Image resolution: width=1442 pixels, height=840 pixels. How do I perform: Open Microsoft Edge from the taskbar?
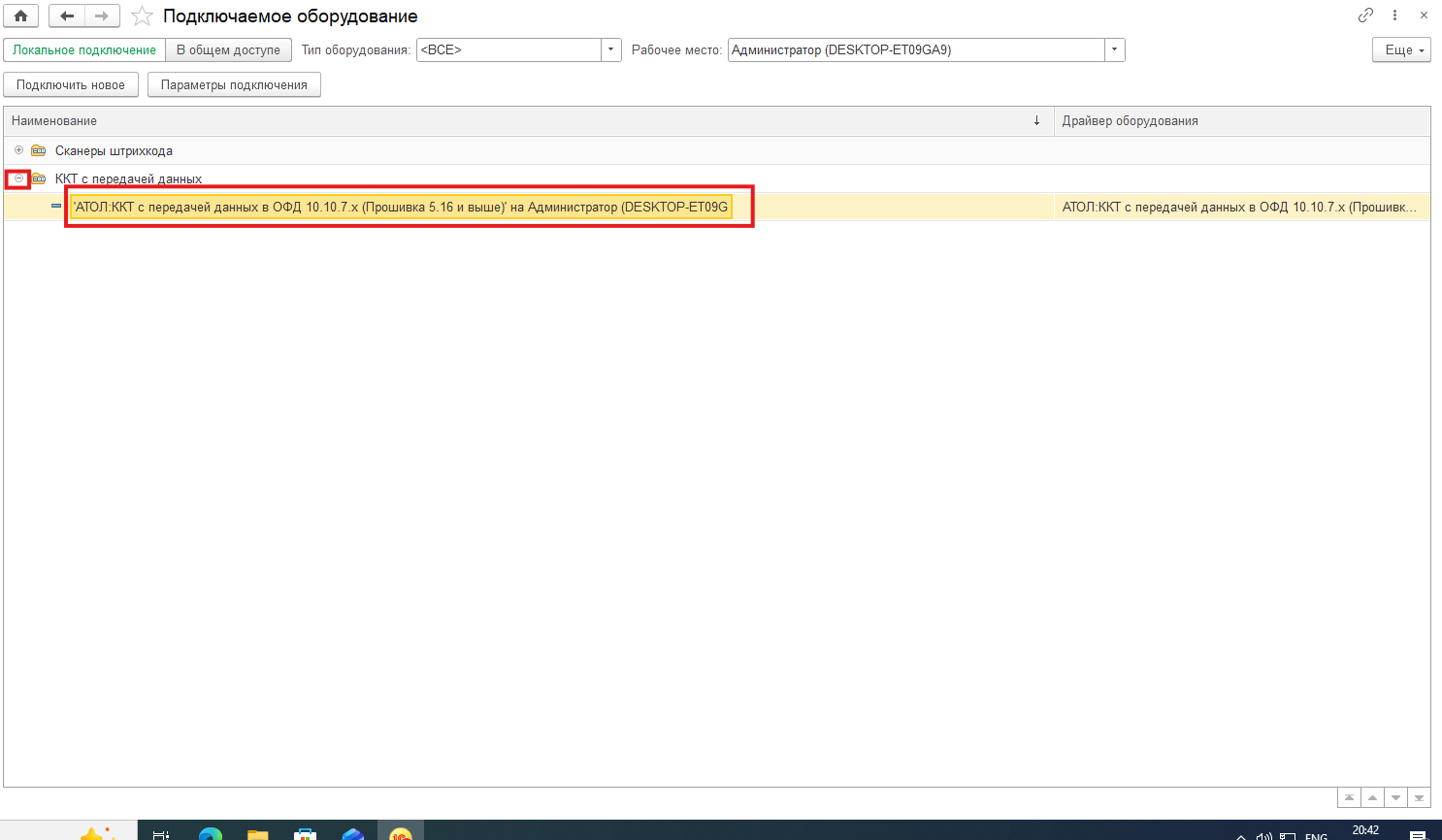pos(210,832)
